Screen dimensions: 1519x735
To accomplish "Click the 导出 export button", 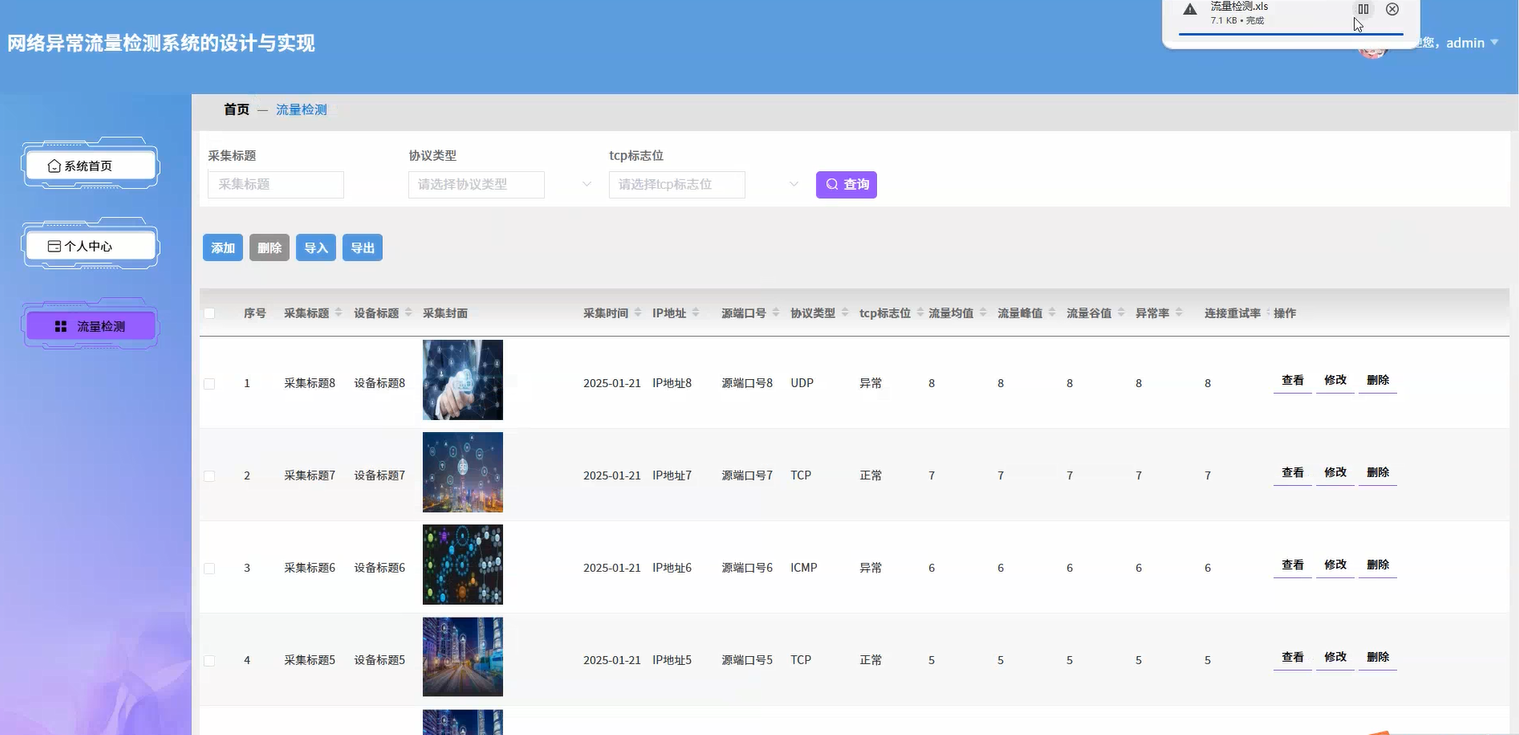I will coord(362,247).
